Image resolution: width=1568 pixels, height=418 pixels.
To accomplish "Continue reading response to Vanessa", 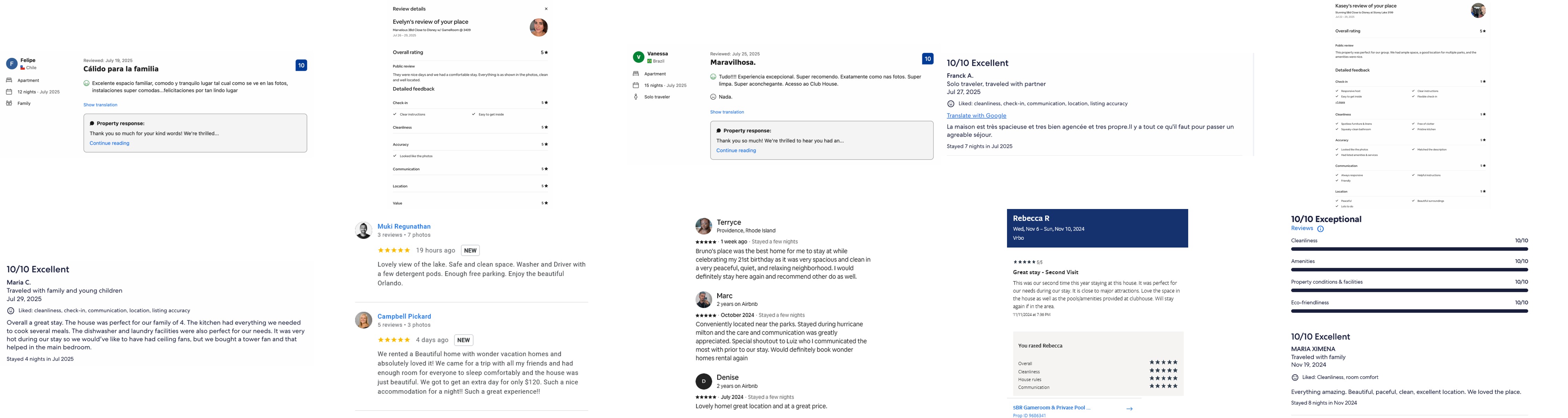I will pyautogui.click(x=736, y=150).
